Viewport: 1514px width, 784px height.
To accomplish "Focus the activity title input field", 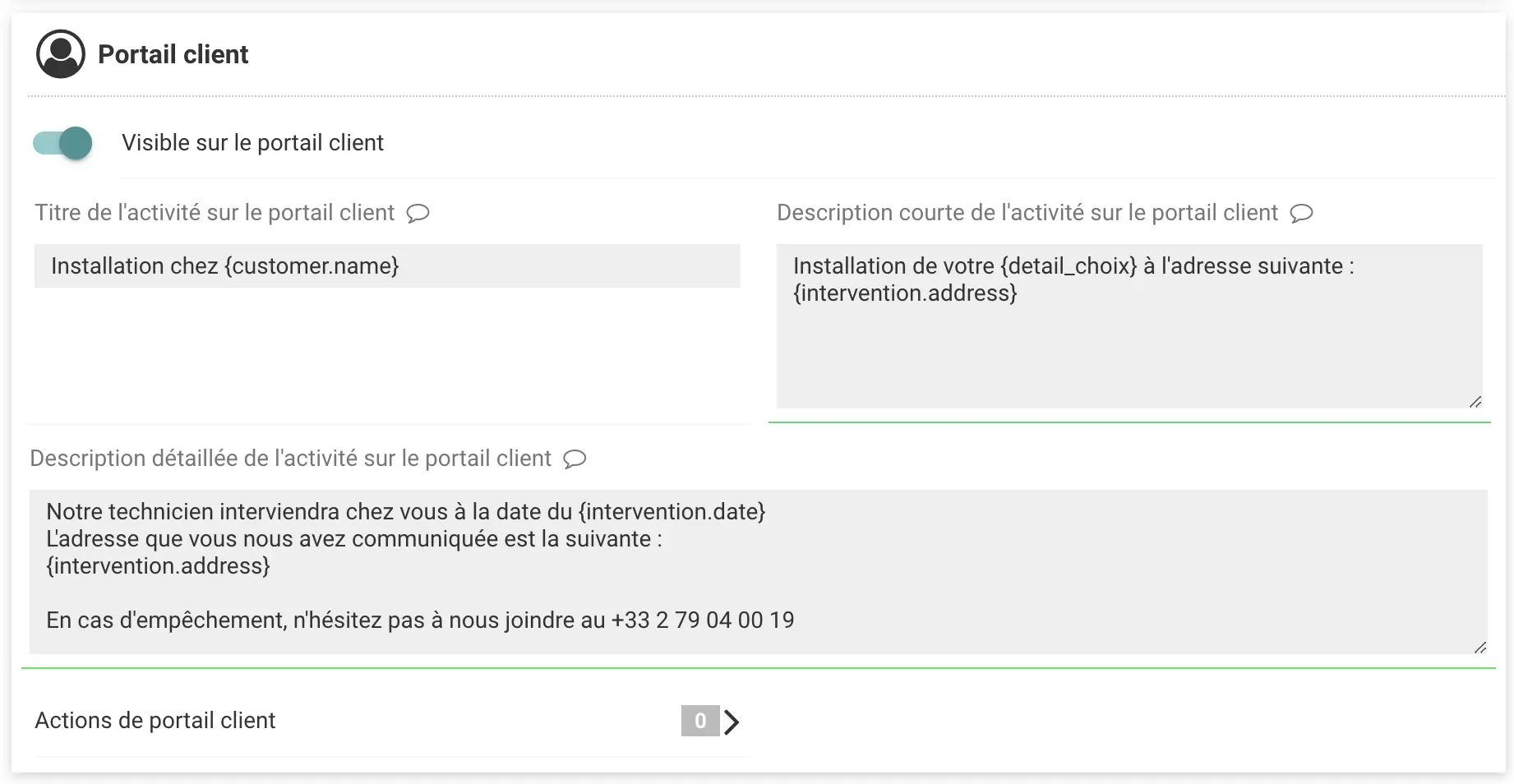I will click(x=386, y=266).
